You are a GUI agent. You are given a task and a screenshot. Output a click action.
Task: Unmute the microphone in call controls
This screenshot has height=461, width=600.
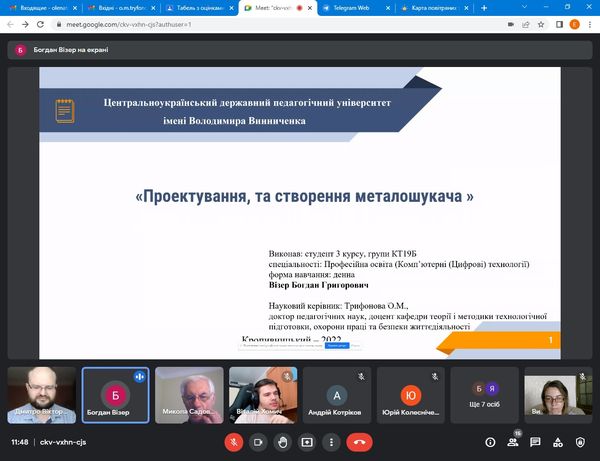[234, 443]
